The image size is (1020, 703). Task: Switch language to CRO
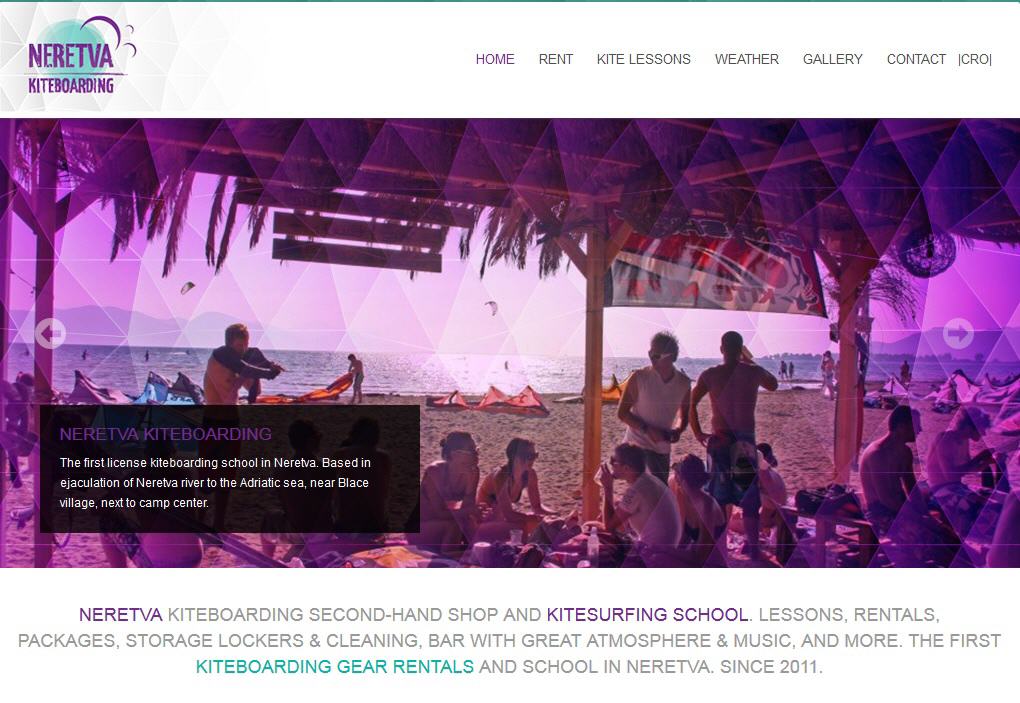974,59
